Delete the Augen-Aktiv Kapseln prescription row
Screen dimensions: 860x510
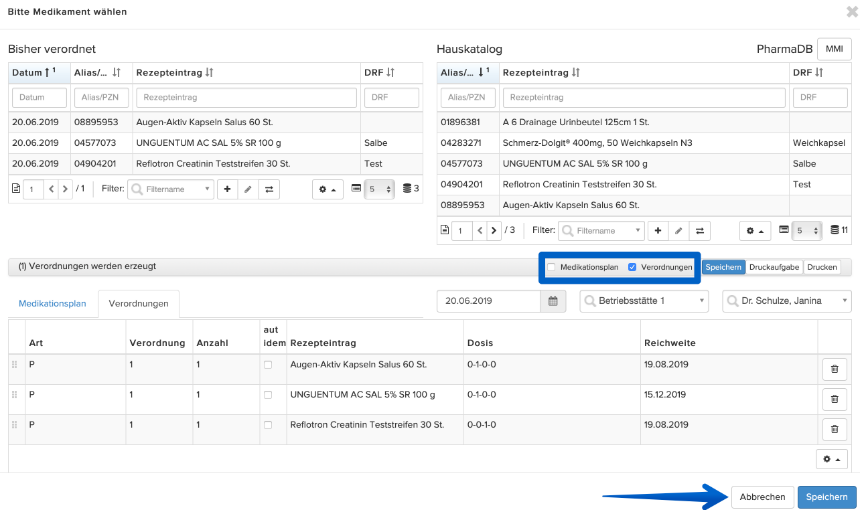pyautogui.click(x=834, y=369)
